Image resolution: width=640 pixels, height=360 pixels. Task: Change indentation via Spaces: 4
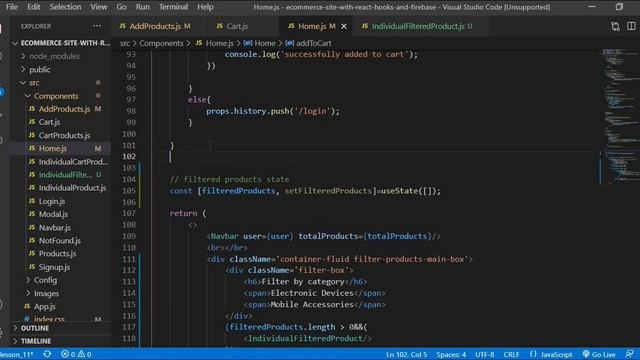[451, 354]
